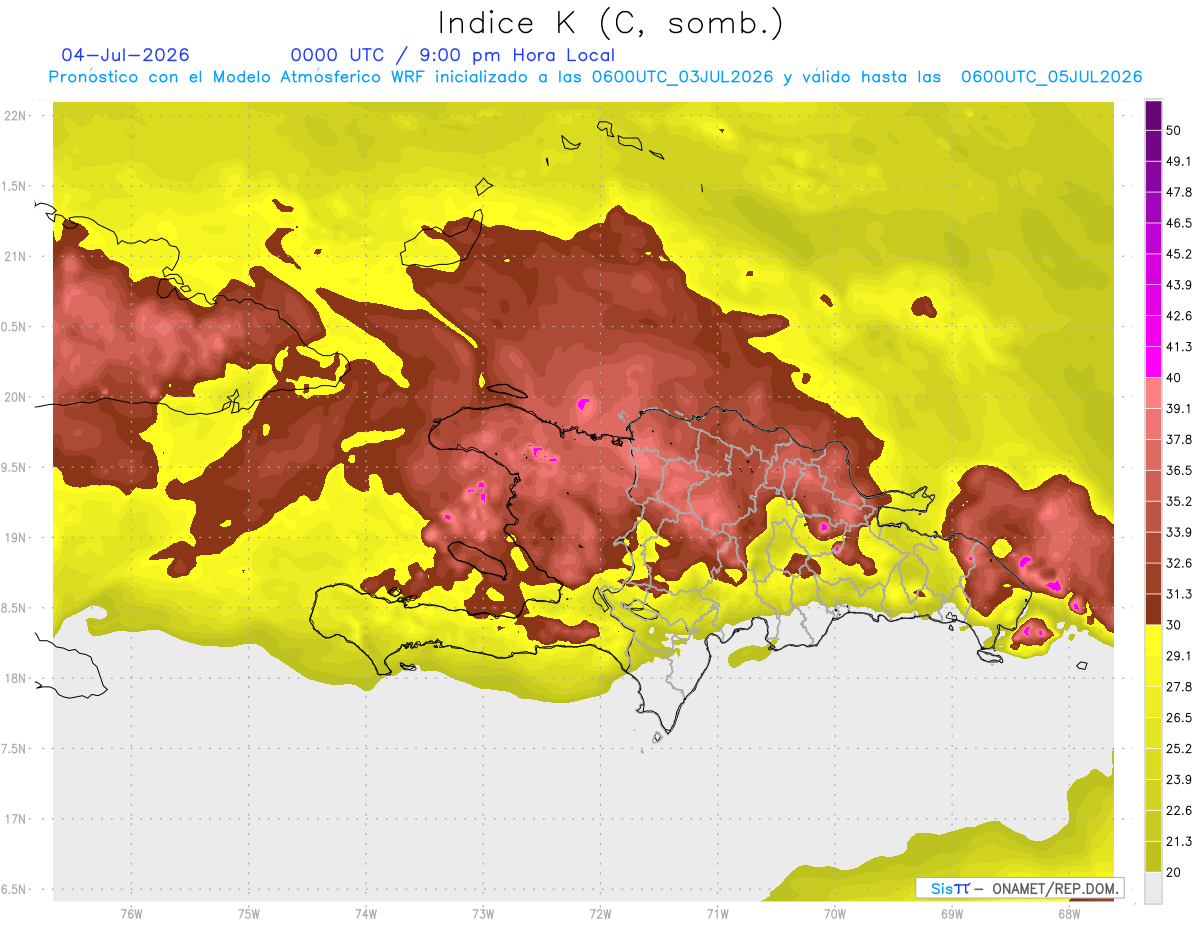
Task: Click the '68W' longitude label
Action: 1069,913
